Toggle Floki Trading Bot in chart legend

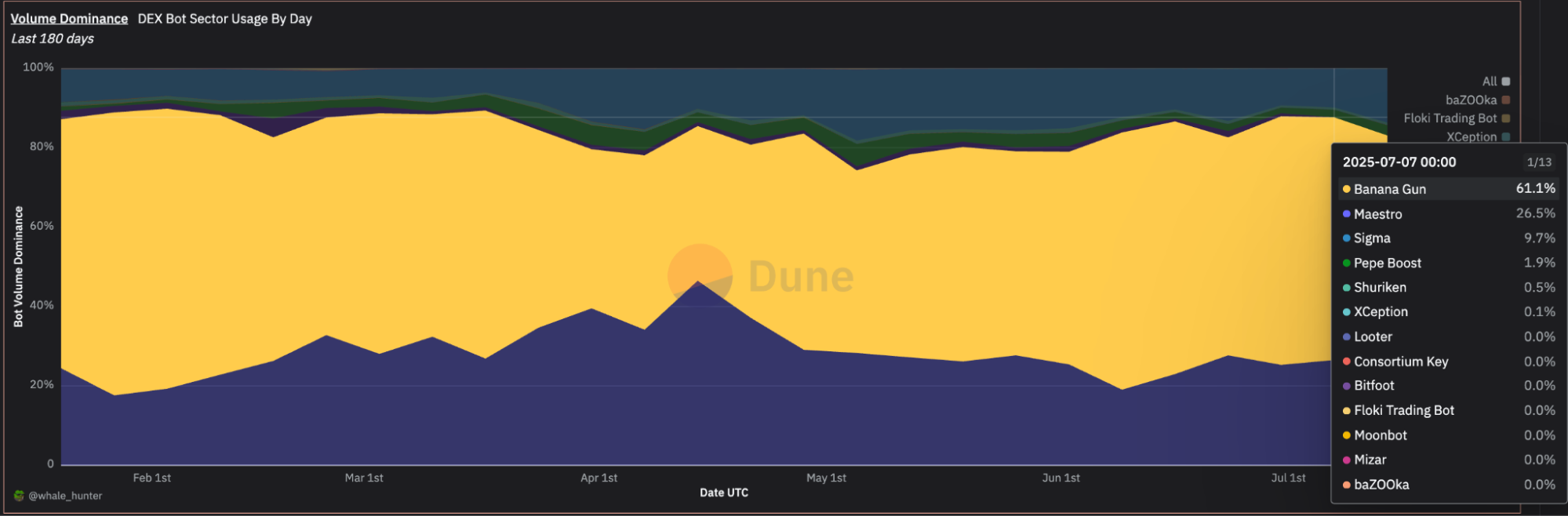tap(1457, 118)
